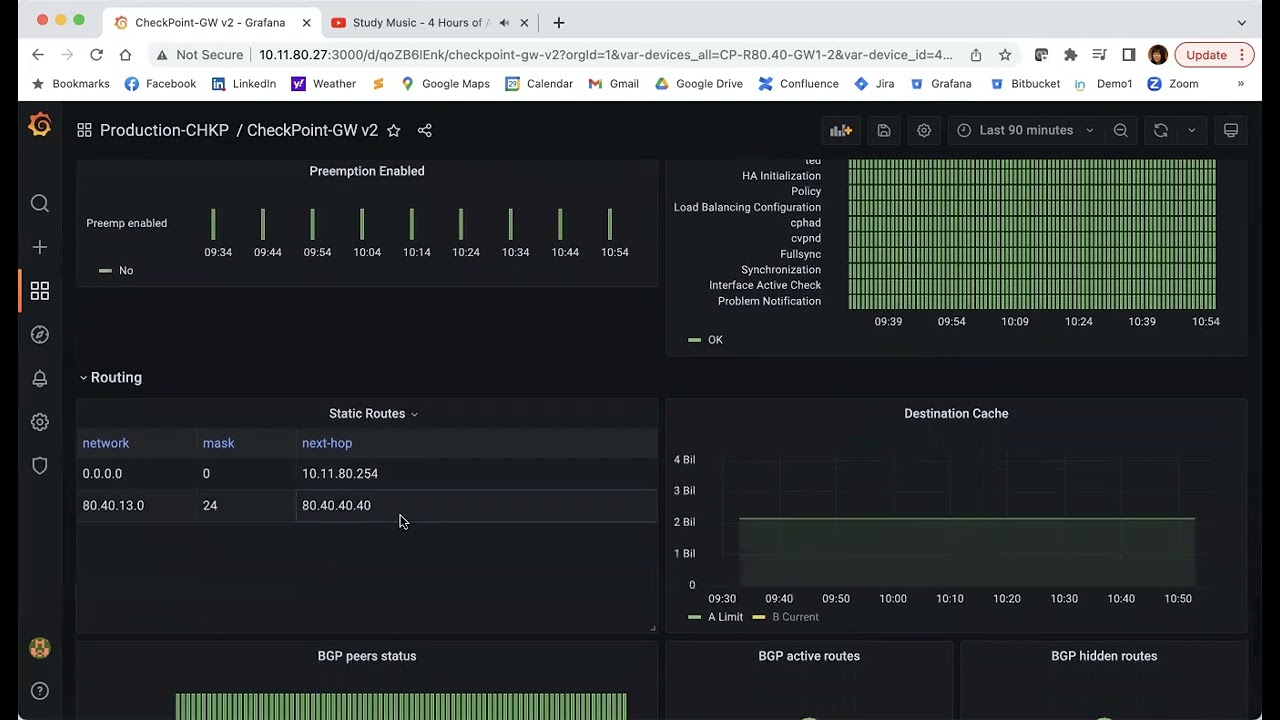This screenshot has width=1280, height=720.
Task: Open a new browser tab
Action: pyautogui.click(x=559, y=22)
